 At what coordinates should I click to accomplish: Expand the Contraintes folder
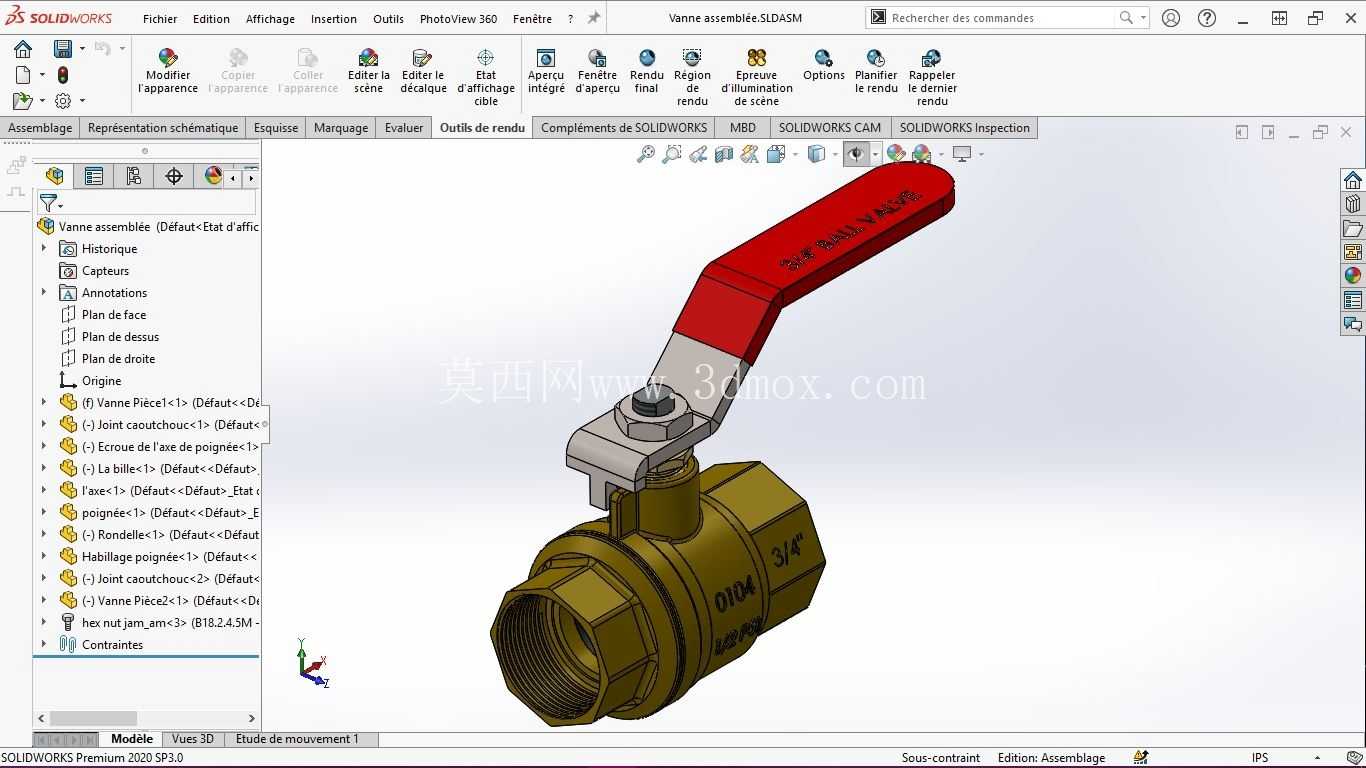tap(44, 645)
